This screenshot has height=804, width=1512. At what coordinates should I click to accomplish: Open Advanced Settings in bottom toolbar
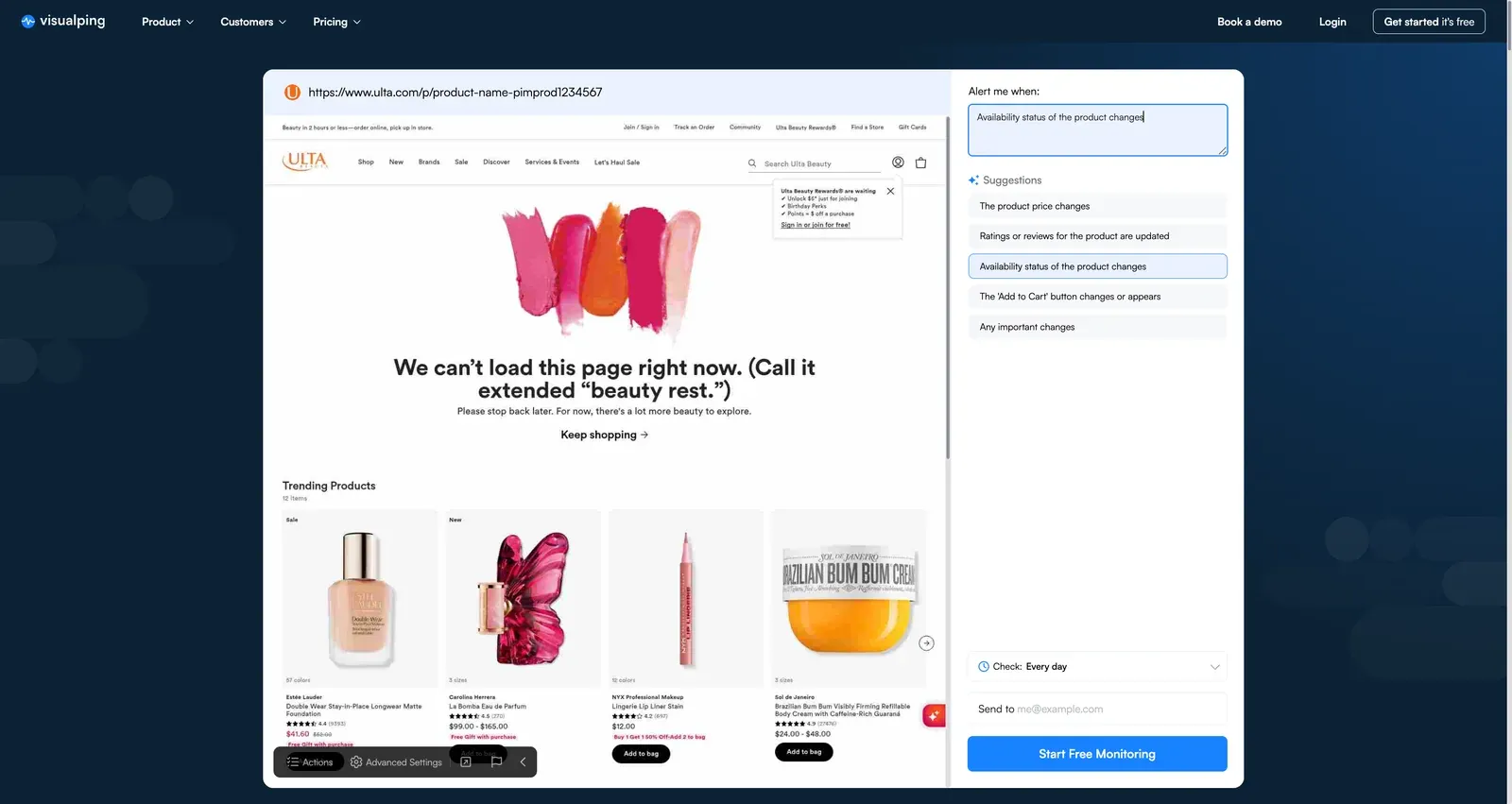(x=396, y=762)
